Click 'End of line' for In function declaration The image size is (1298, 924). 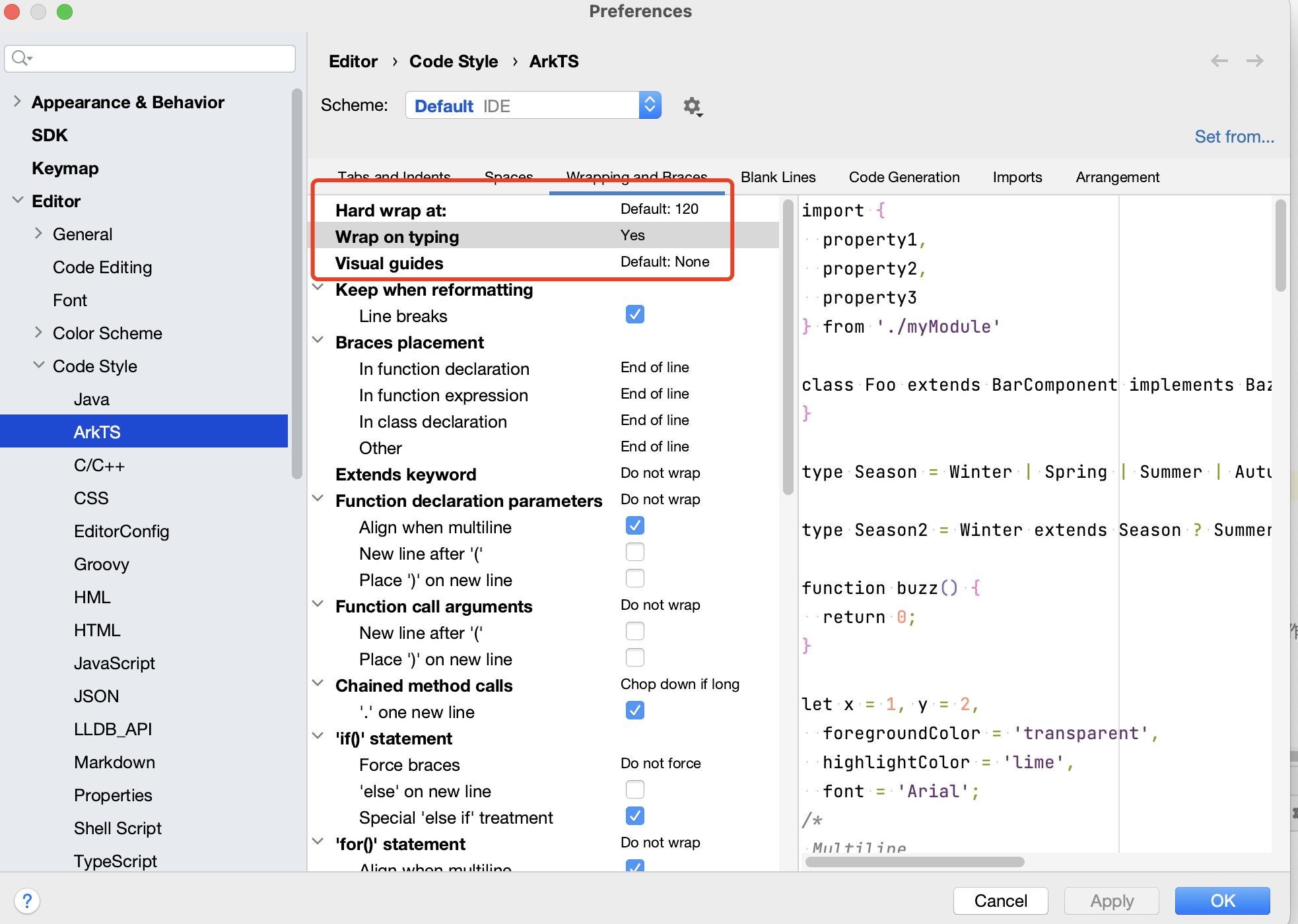(x=654, y=367)
